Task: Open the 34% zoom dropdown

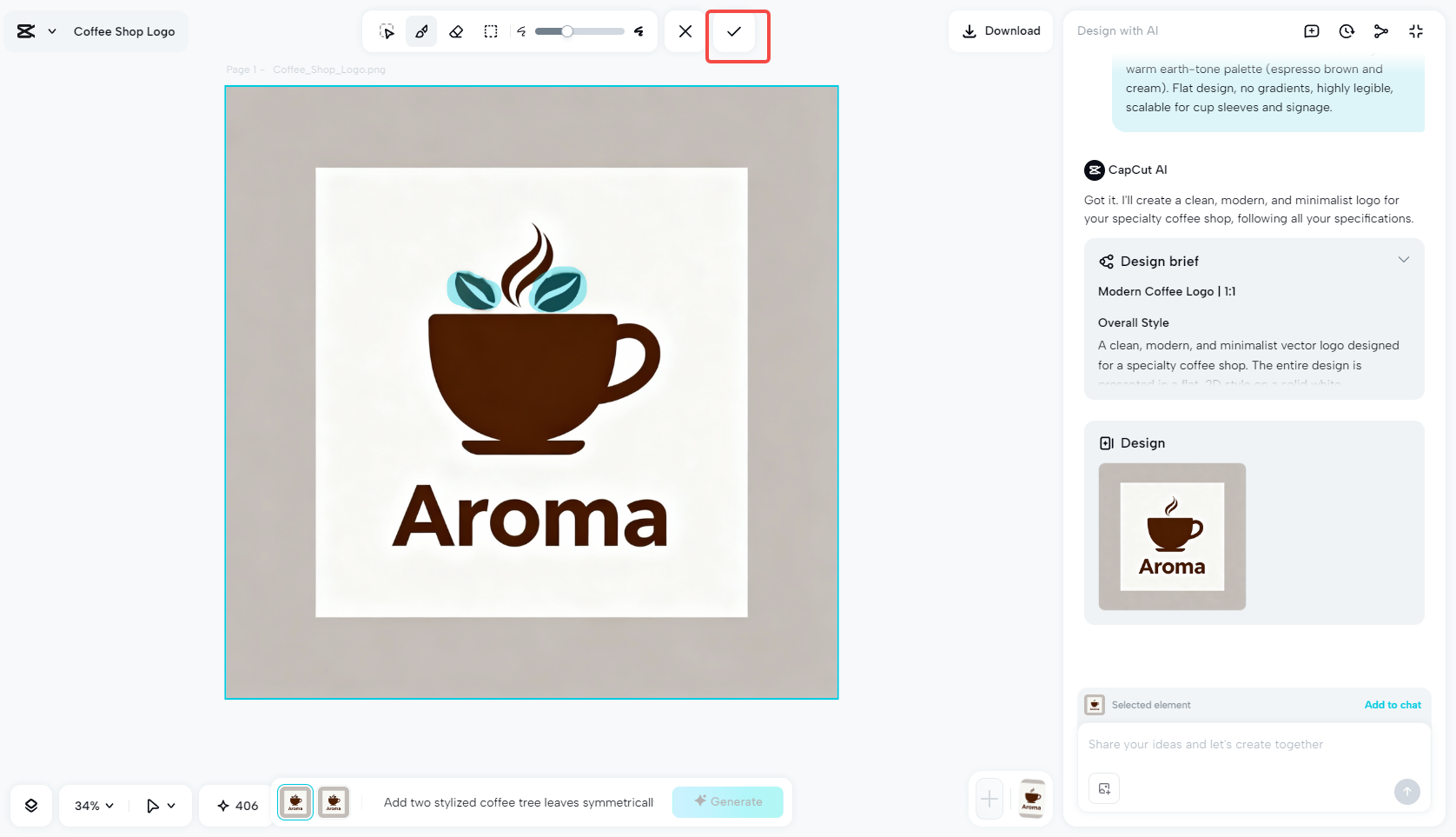Action: coord(94,806)
